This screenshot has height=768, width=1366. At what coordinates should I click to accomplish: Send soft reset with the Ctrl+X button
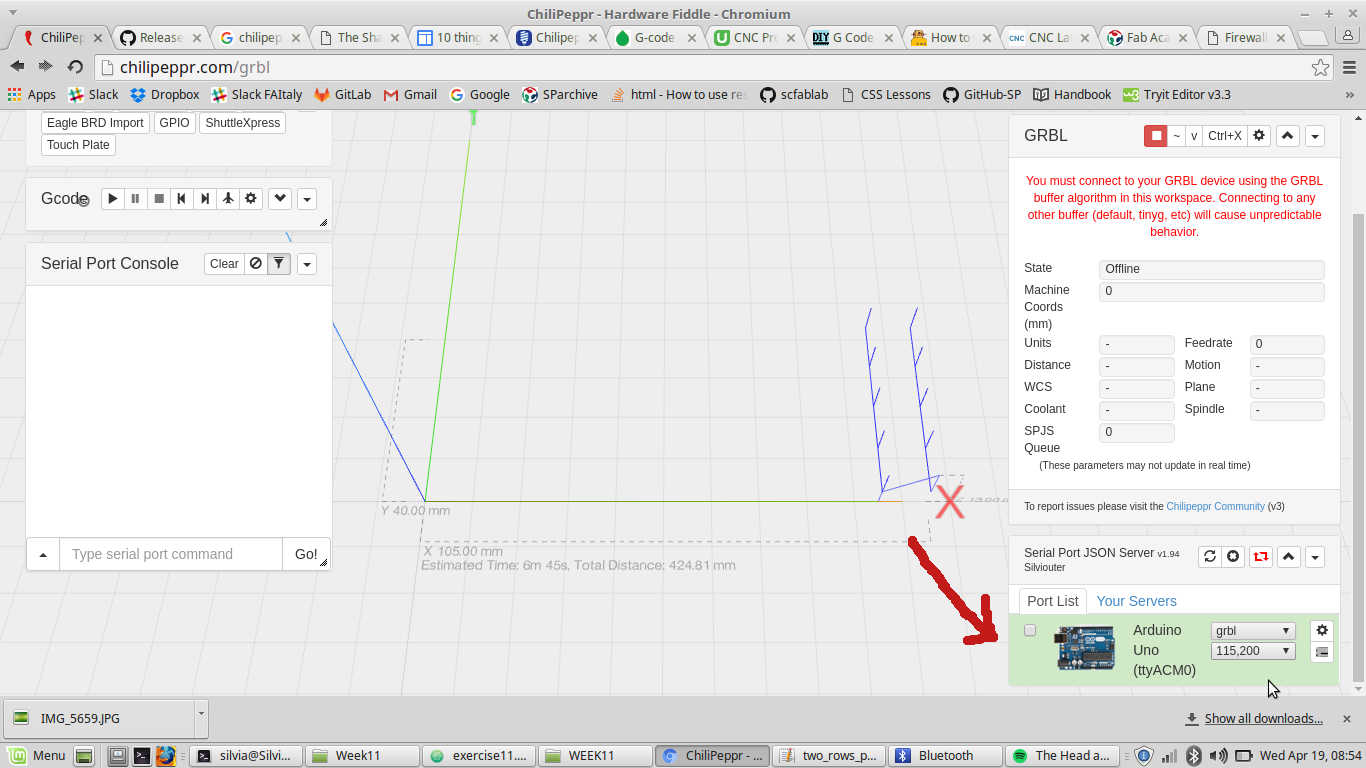pyautogui.click(x=1224, y=136)
